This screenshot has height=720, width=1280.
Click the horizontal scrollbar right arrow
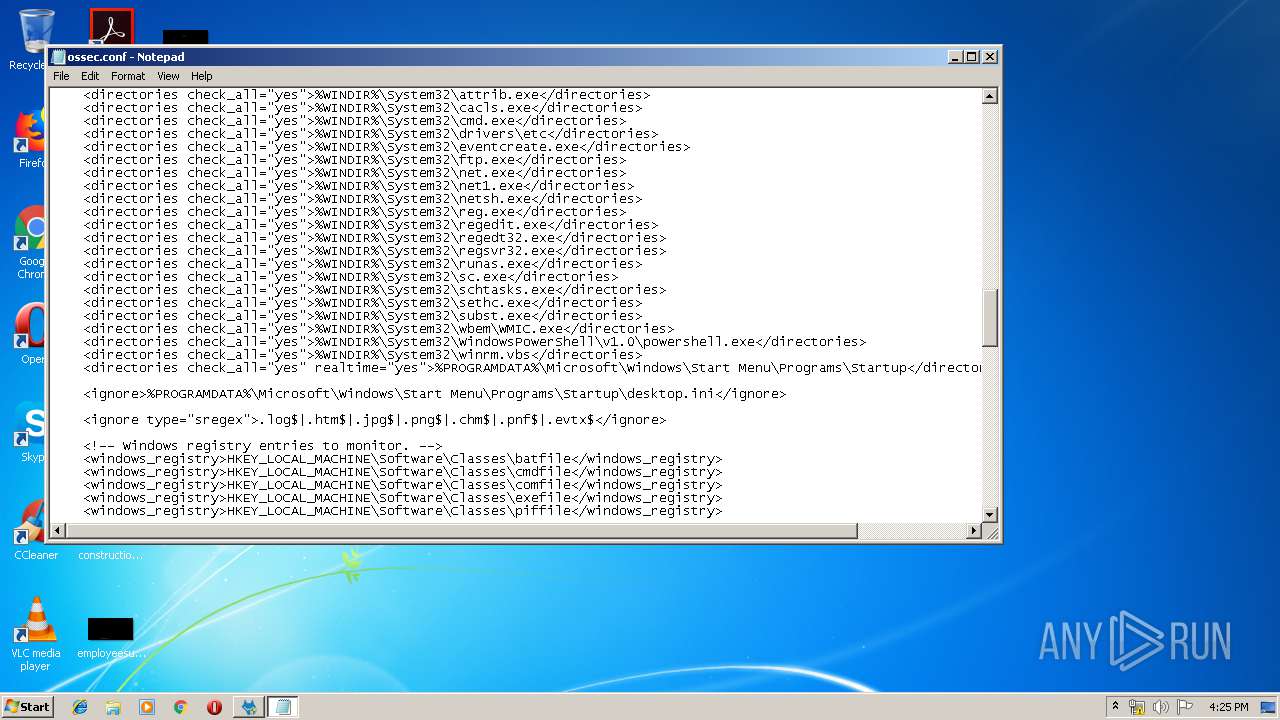click(x=974, y=531)
